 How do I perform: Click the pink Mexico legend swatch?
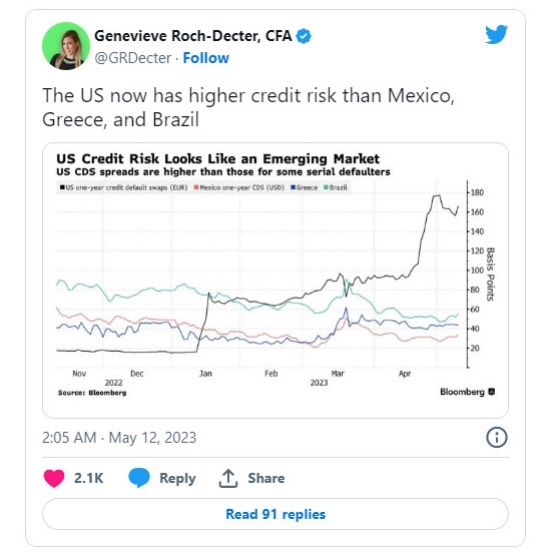196,187
